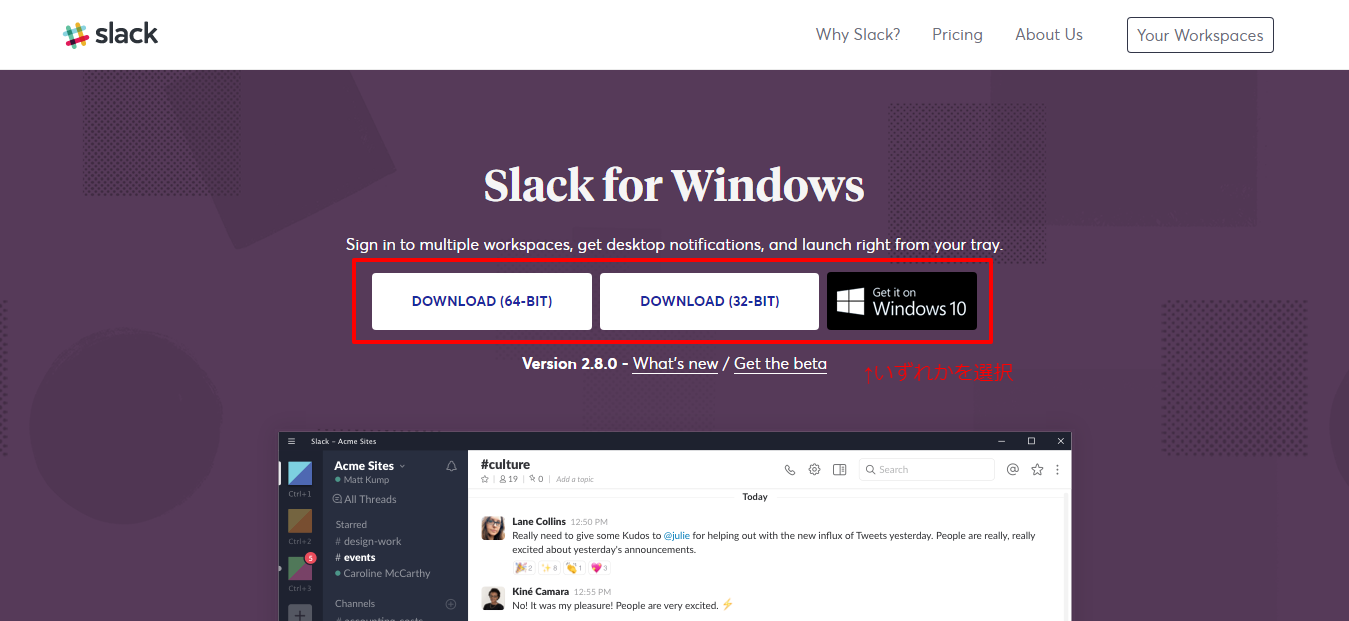The height and width of the screenshot is (621, 1349).
Task: Open the hamburger menu in the title bar
Action: (x=291, y=440)
